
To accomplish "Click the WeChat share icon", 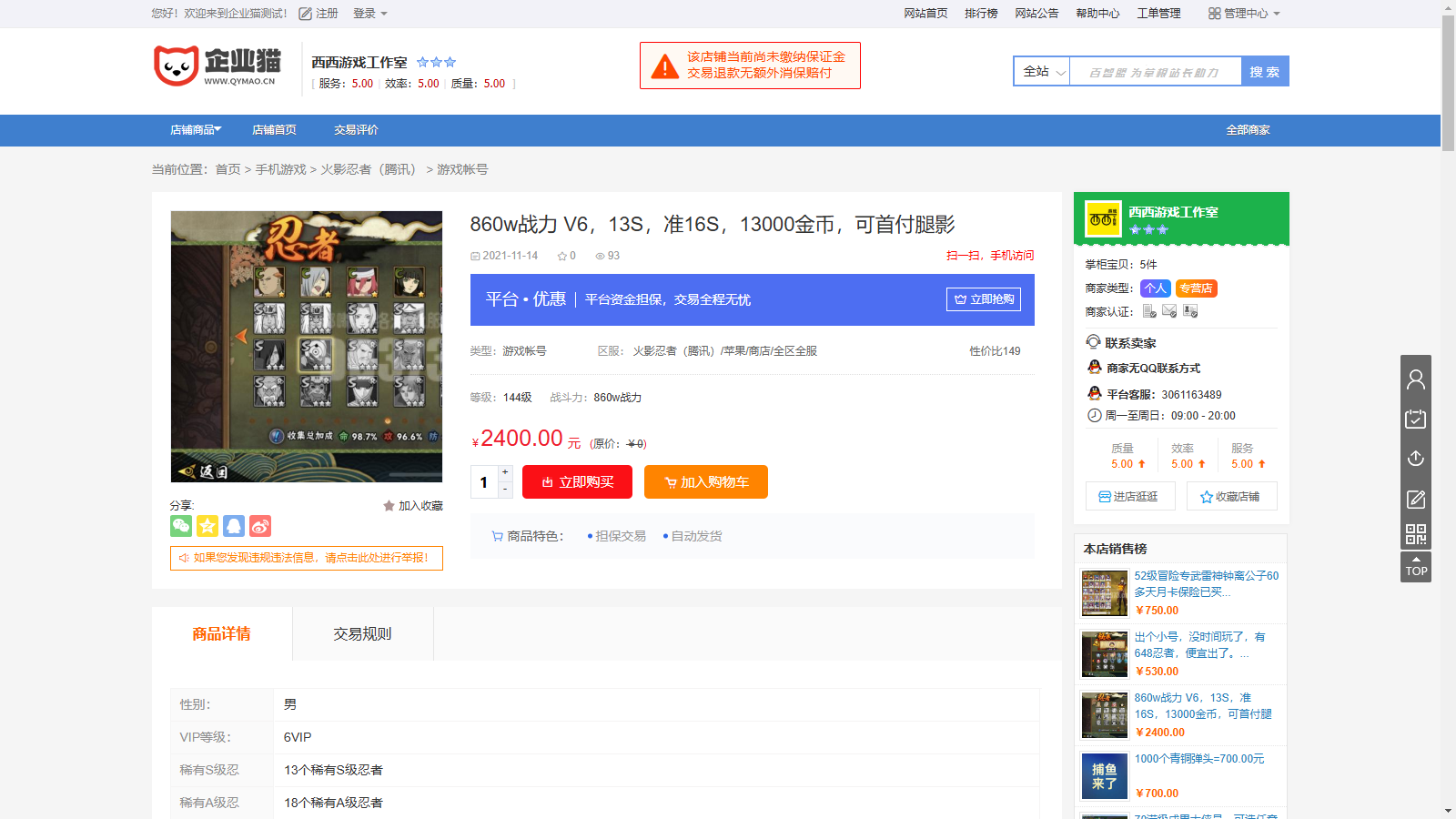I will click(181, 526).
